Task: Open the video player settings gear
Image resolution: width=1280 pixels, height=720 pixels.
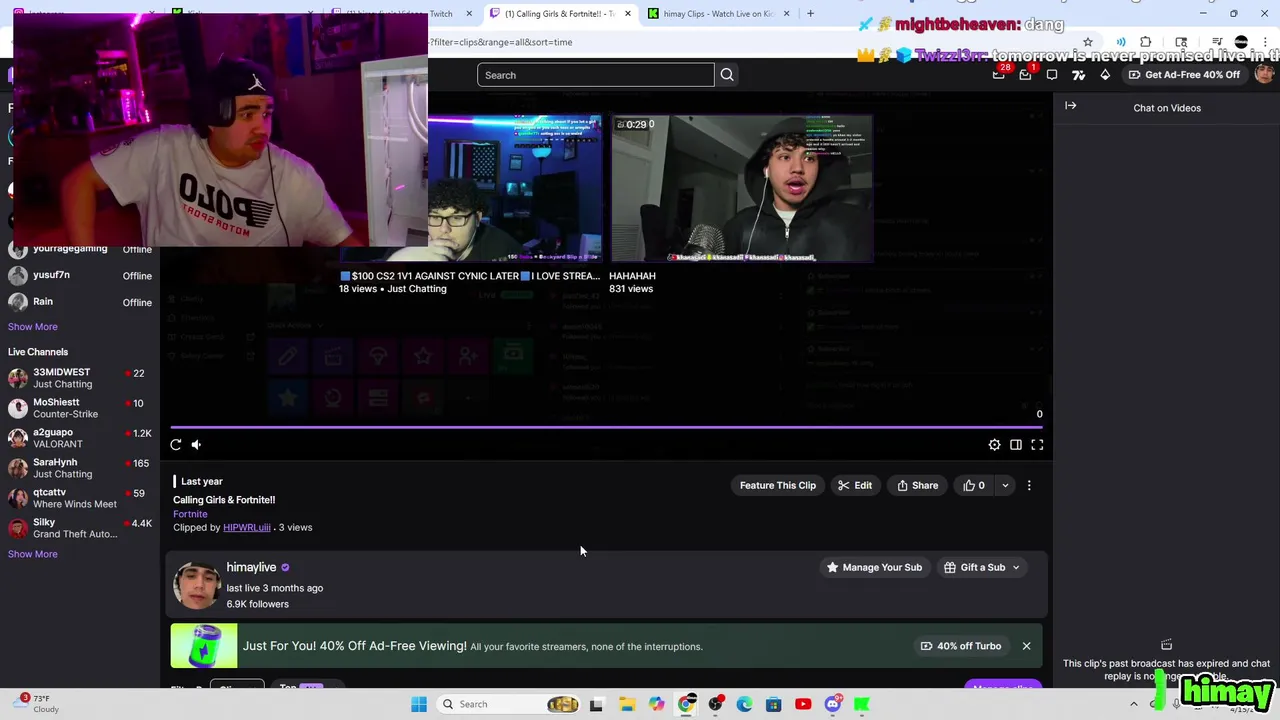Action: [994, 445]
